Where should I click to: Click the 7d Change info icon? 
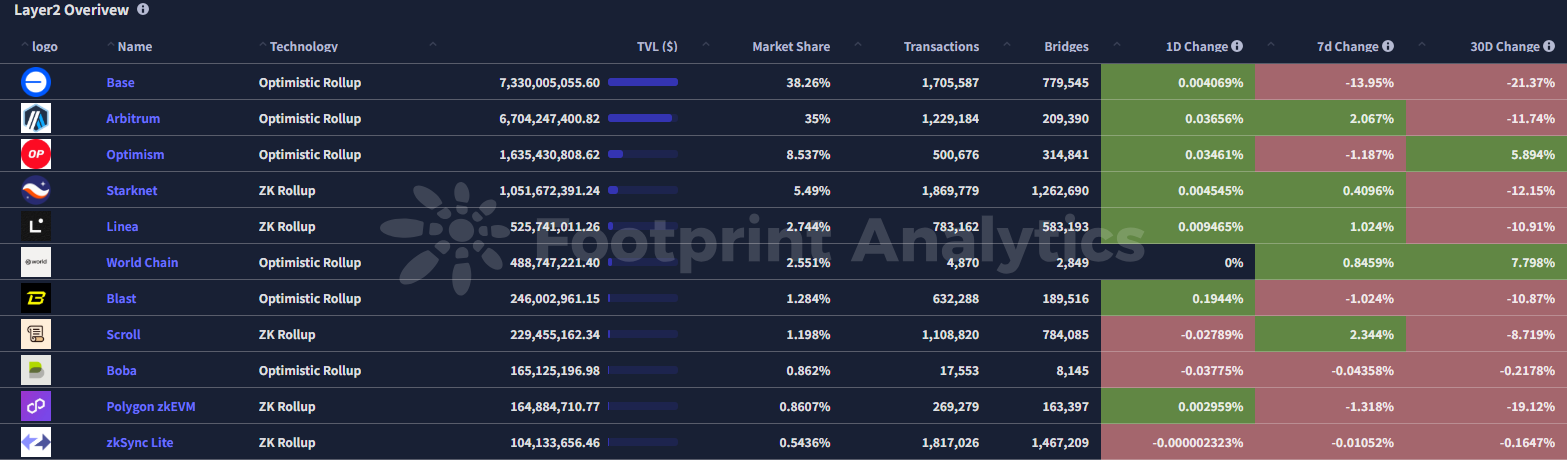coord(1388,47)
